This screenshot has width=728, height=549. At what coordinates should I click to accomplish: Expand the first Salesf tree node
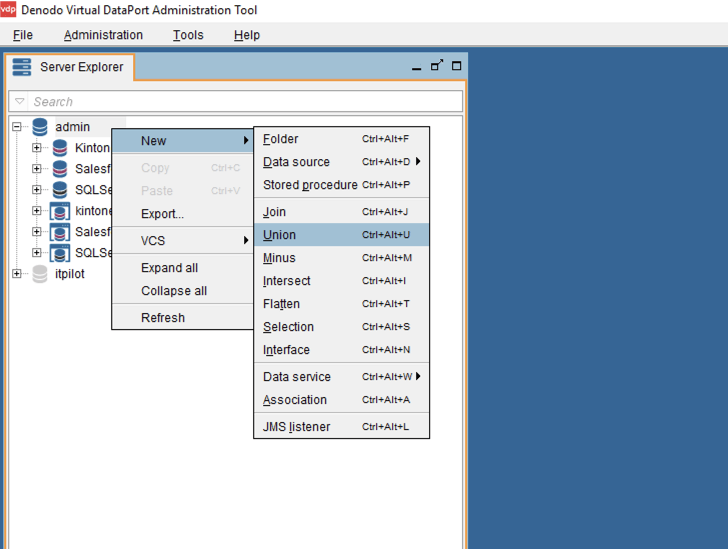click(x=37, y=169)
